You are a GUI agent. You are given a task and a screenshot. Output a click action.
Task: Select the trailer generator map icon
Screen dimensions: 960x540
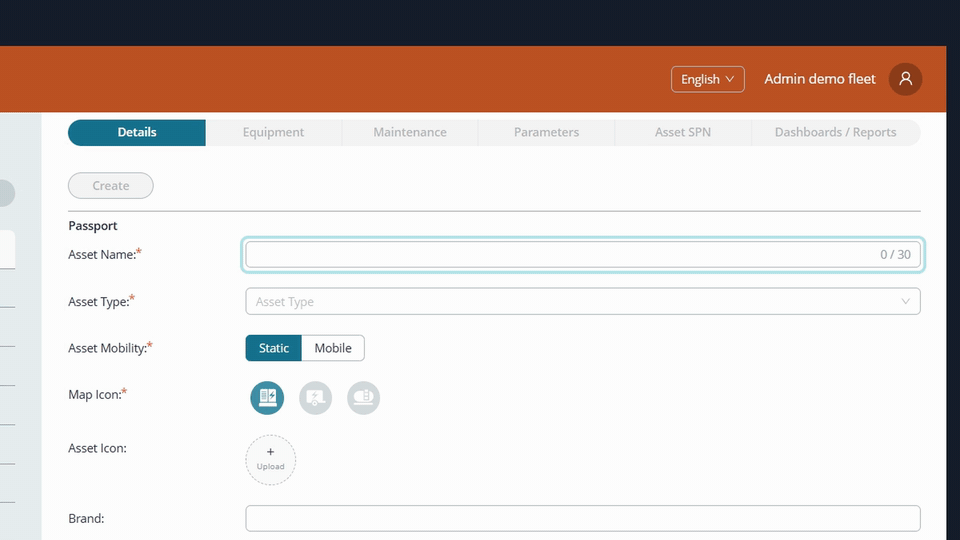coord(315,398)
